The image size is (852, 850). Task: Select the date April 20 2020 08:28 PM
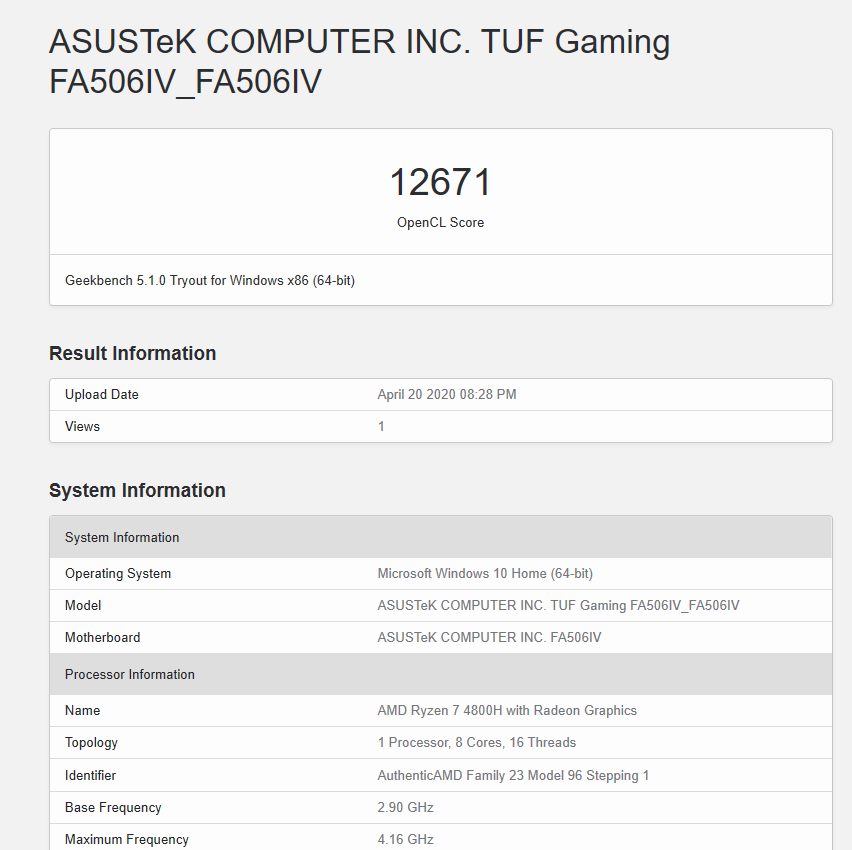coord(447,395)
